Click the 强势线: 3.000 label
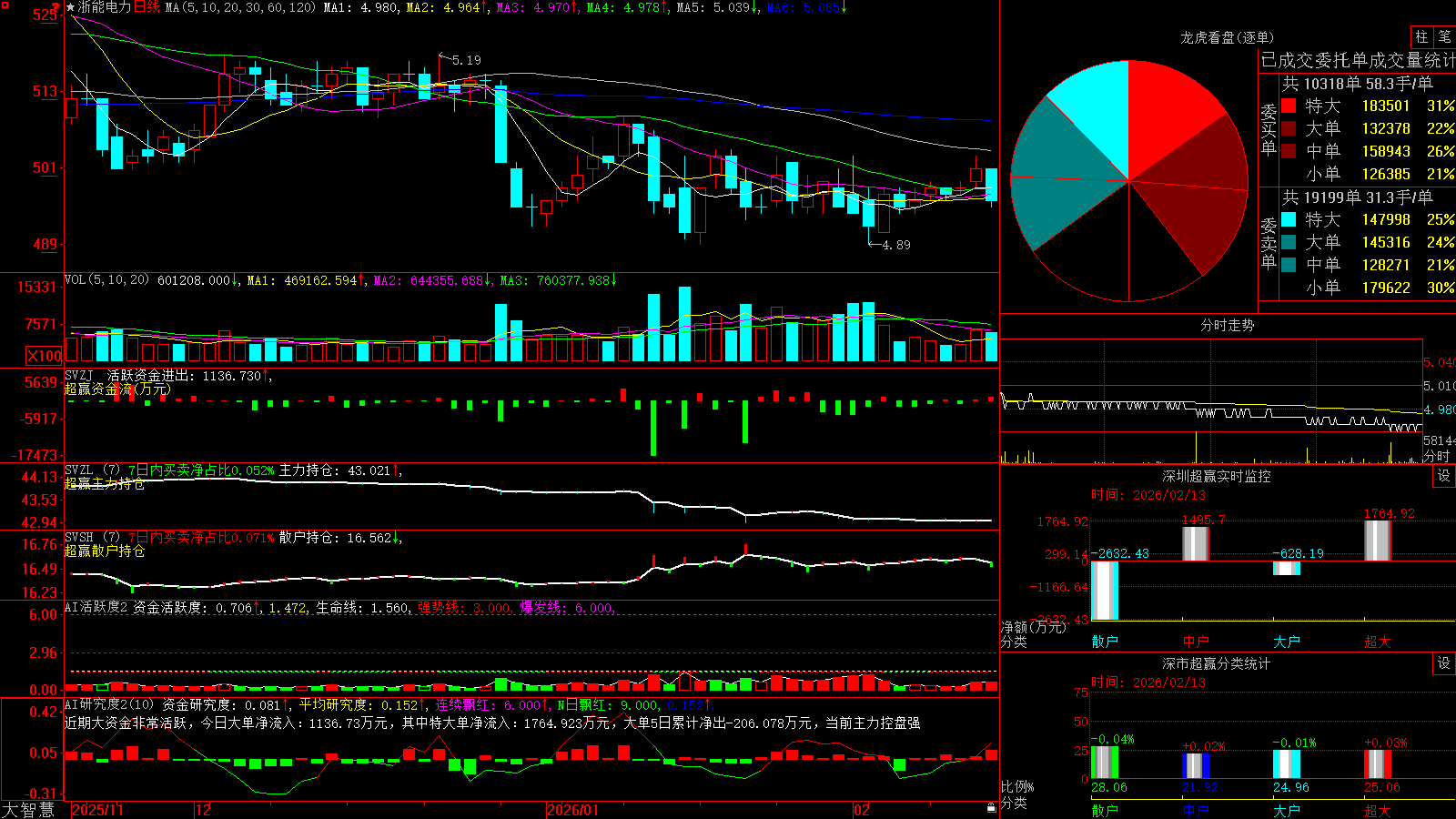 coord(464,607)
